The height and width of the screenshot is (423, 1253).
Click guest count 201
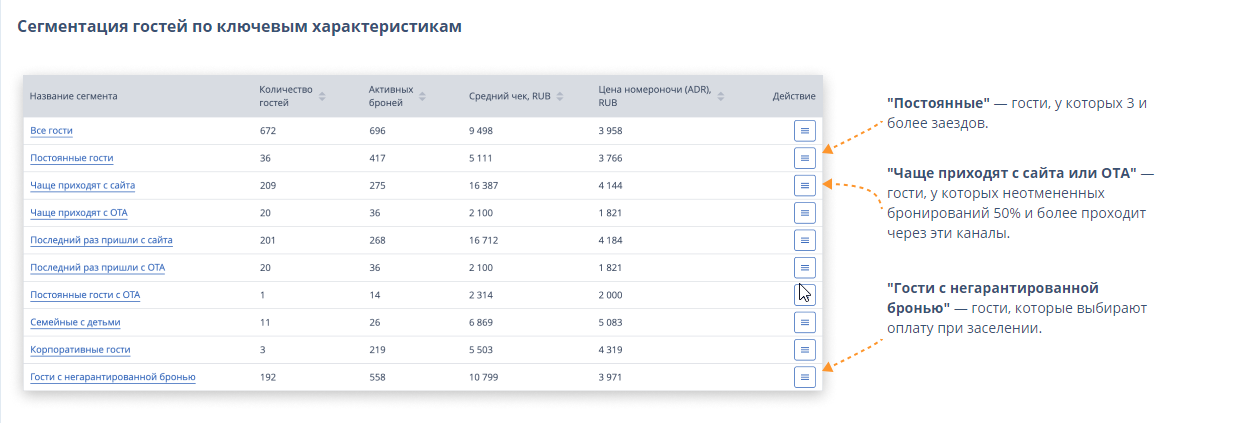267,240
